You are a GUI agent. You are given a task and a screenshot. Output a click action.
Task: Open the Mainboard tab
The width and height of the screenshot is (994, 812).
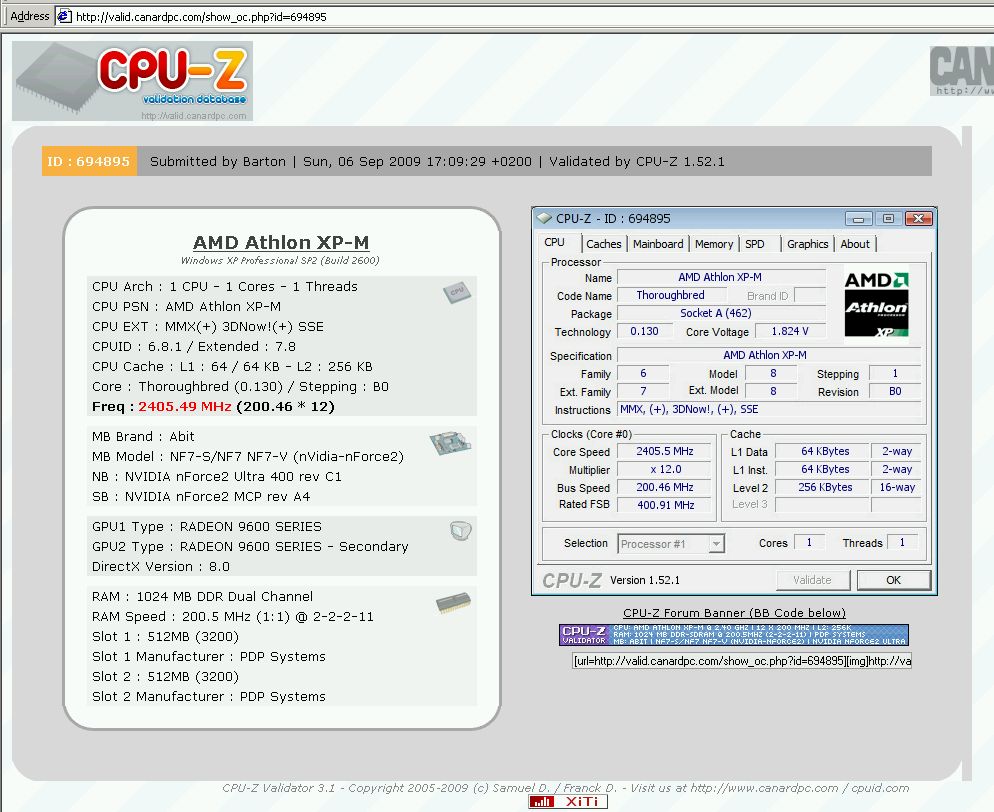[658, 244]
